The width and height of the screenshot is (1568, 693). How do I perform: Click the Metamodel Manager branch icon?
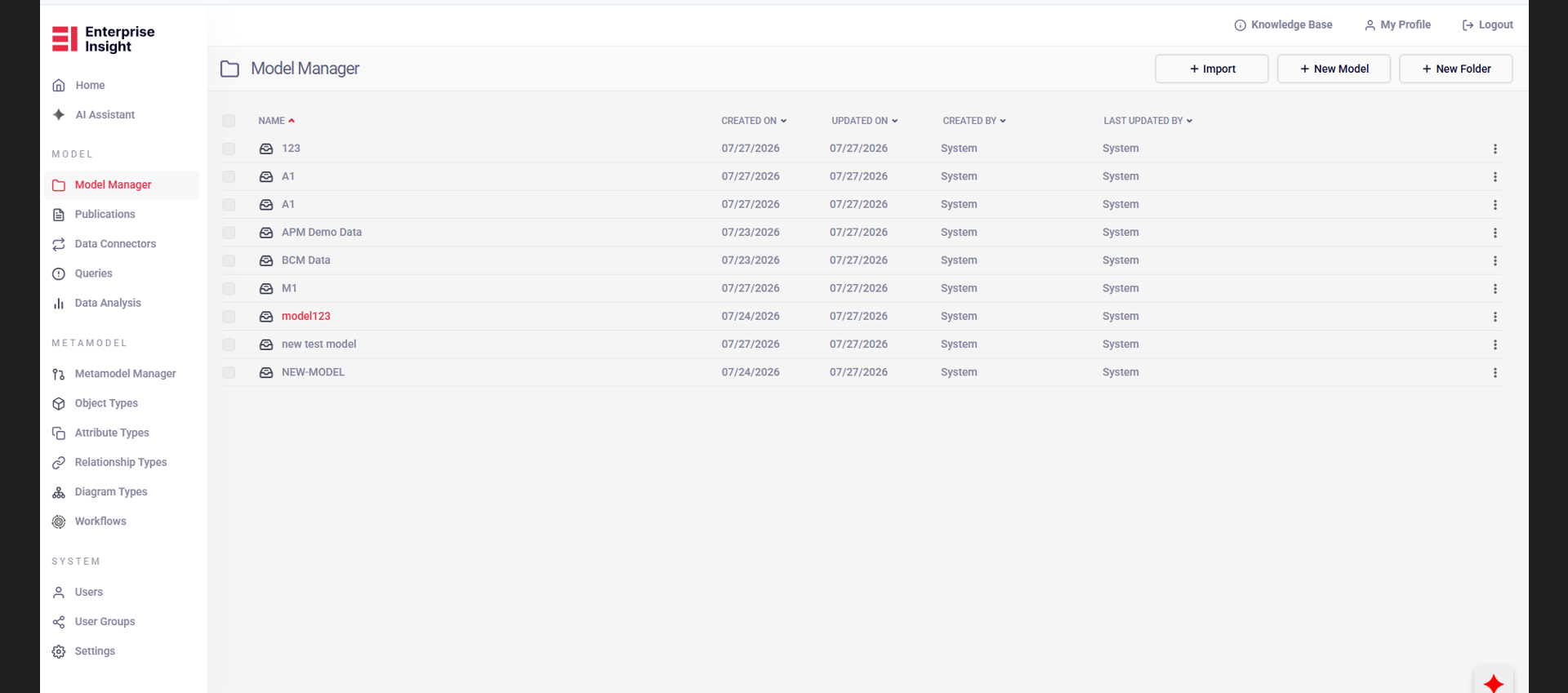pos(59,374)
